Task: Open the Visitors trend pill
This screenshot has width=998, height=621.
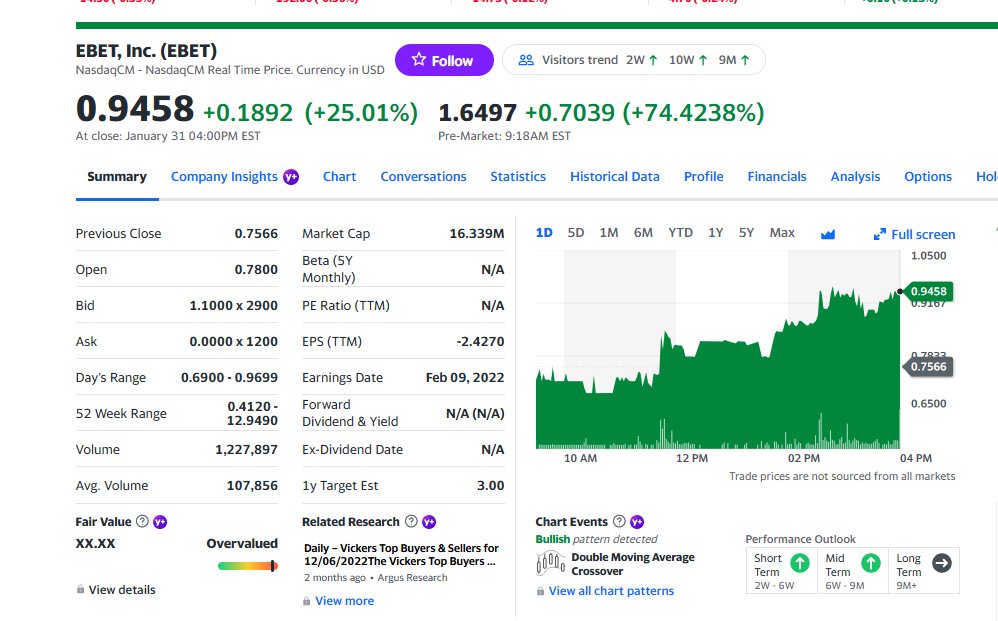Action: [633, 60]
